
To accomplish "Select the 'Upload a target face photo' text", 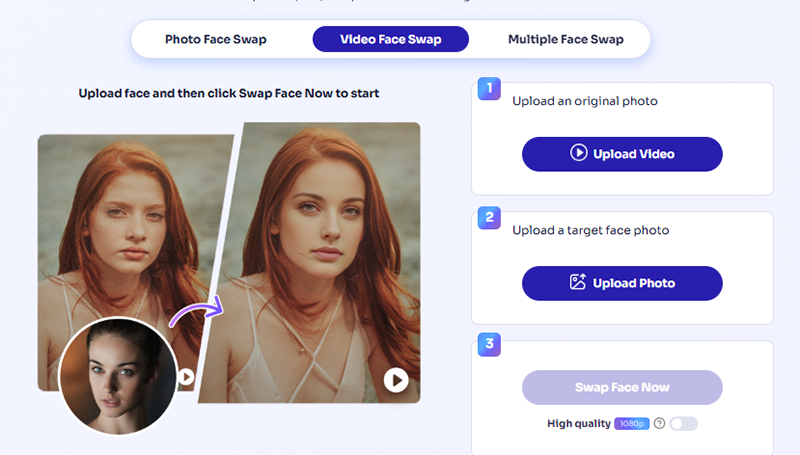I will (590, 230).
